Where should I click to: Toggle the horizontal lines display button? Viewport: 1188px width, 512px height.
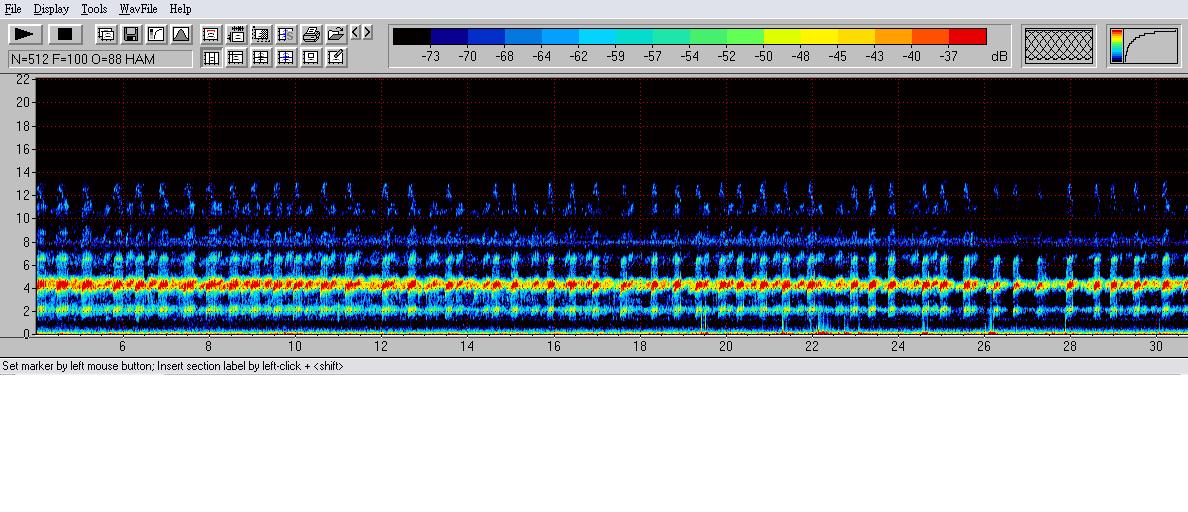point(236,58)
